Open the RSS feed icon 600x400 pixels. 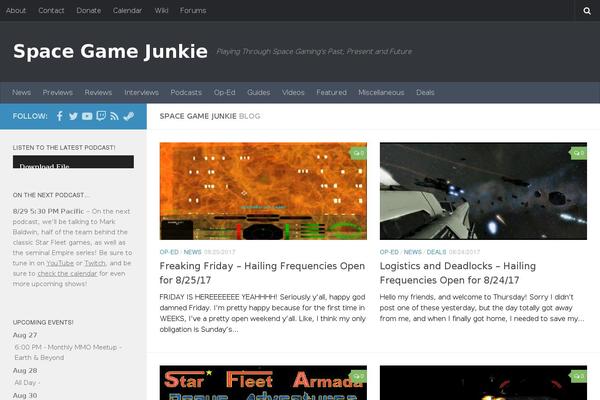(114, 116)
